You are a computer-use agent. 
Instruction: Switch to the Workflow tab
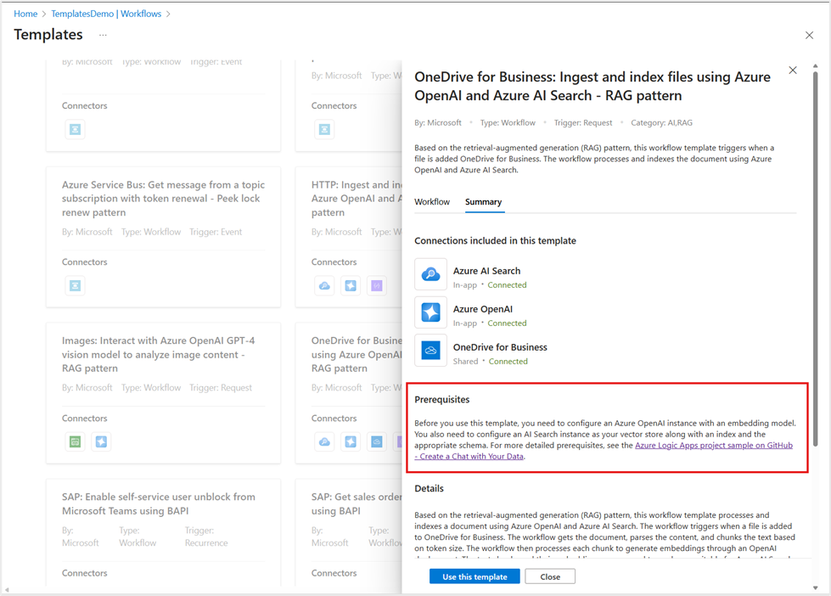pos(432,202)
